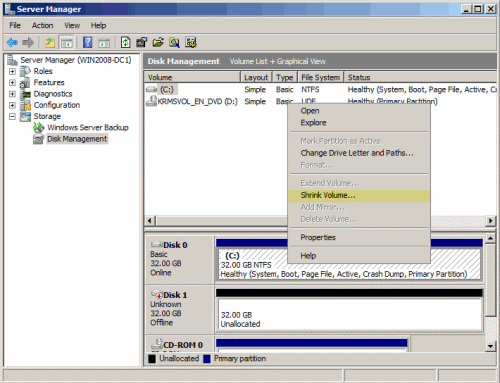Click the magnifier search toolbar icon
The height and width of the screenshot is (383, 500).
pos(174,42)
